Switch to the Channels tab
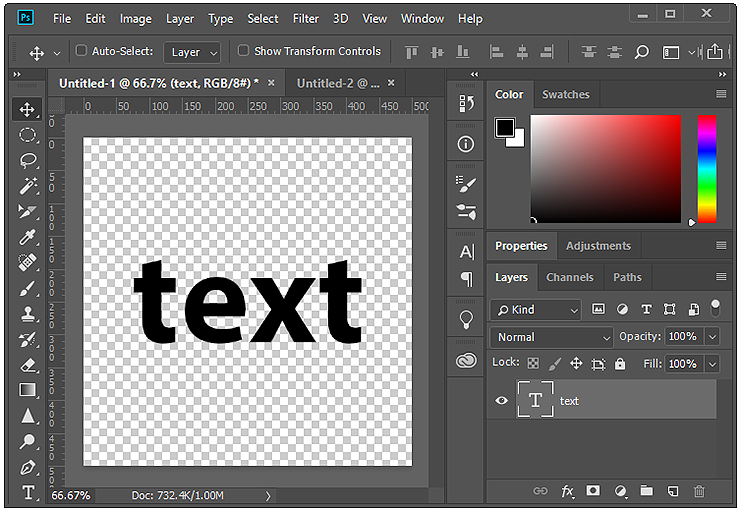This screenshot has width=740, height=511. click(570, 277)
